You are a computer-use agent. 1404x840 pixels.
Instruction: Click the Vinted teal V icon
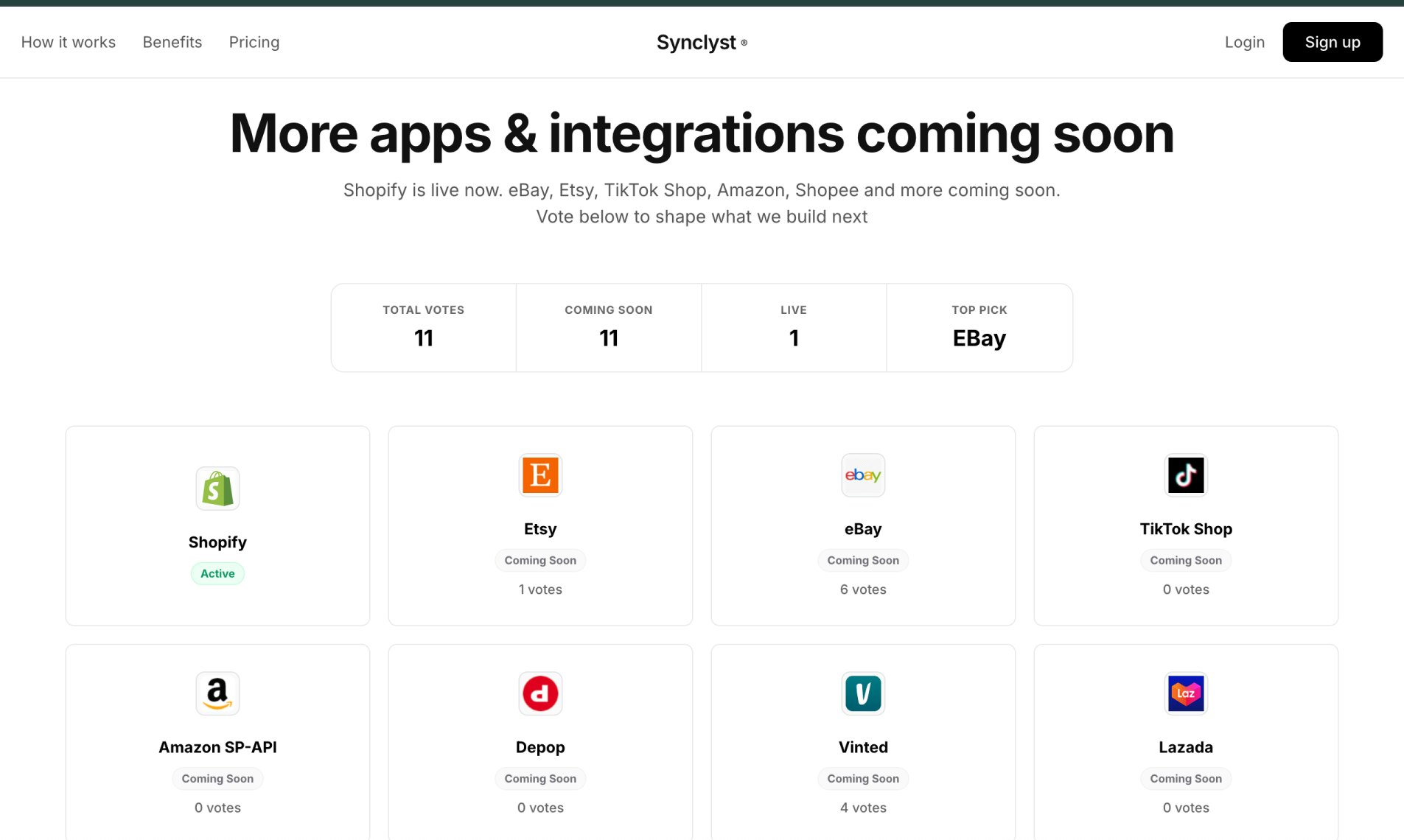[x=863, y=693]
